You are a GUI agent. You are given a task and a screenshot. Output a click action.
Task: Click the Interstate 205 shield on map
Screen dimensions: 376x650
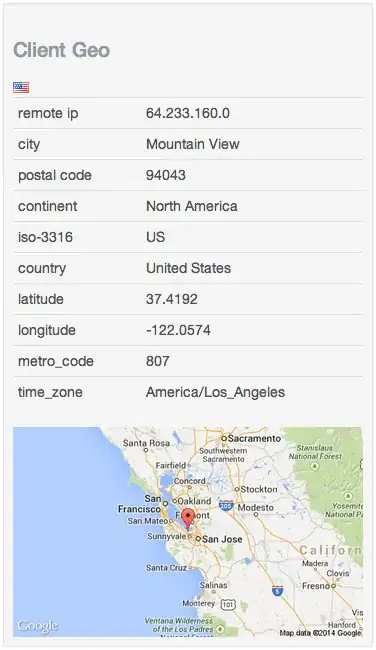tap(226, 505)
